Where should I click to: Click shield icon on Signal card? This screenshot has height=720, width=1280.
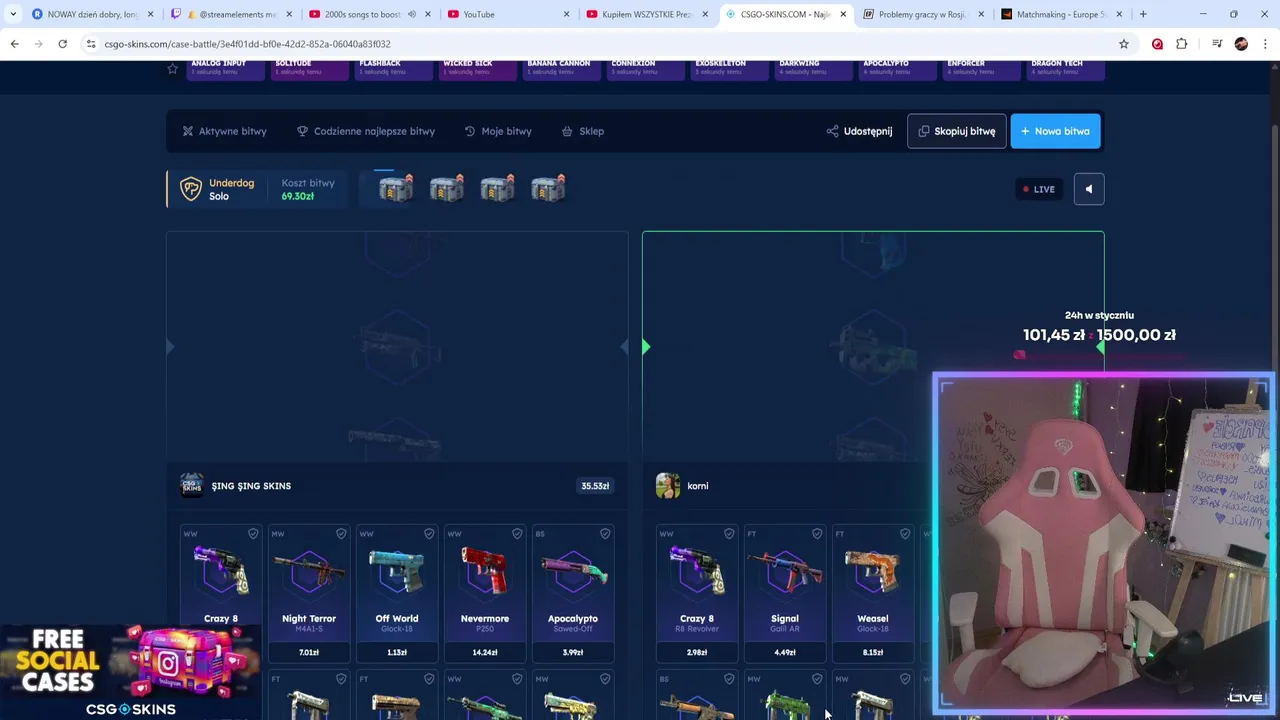pyautogui.click(x=817, y=534)
